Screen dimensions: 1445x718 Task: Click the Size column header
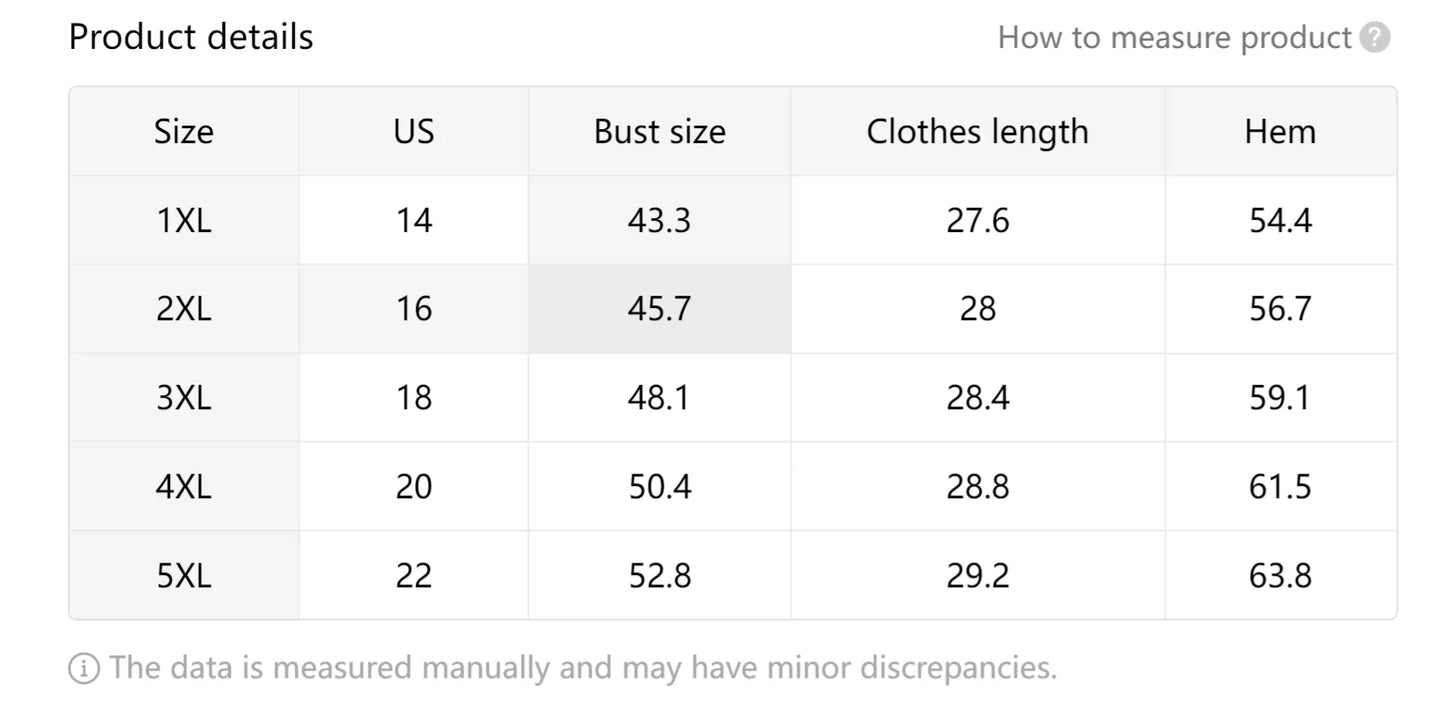coord(183,131)
